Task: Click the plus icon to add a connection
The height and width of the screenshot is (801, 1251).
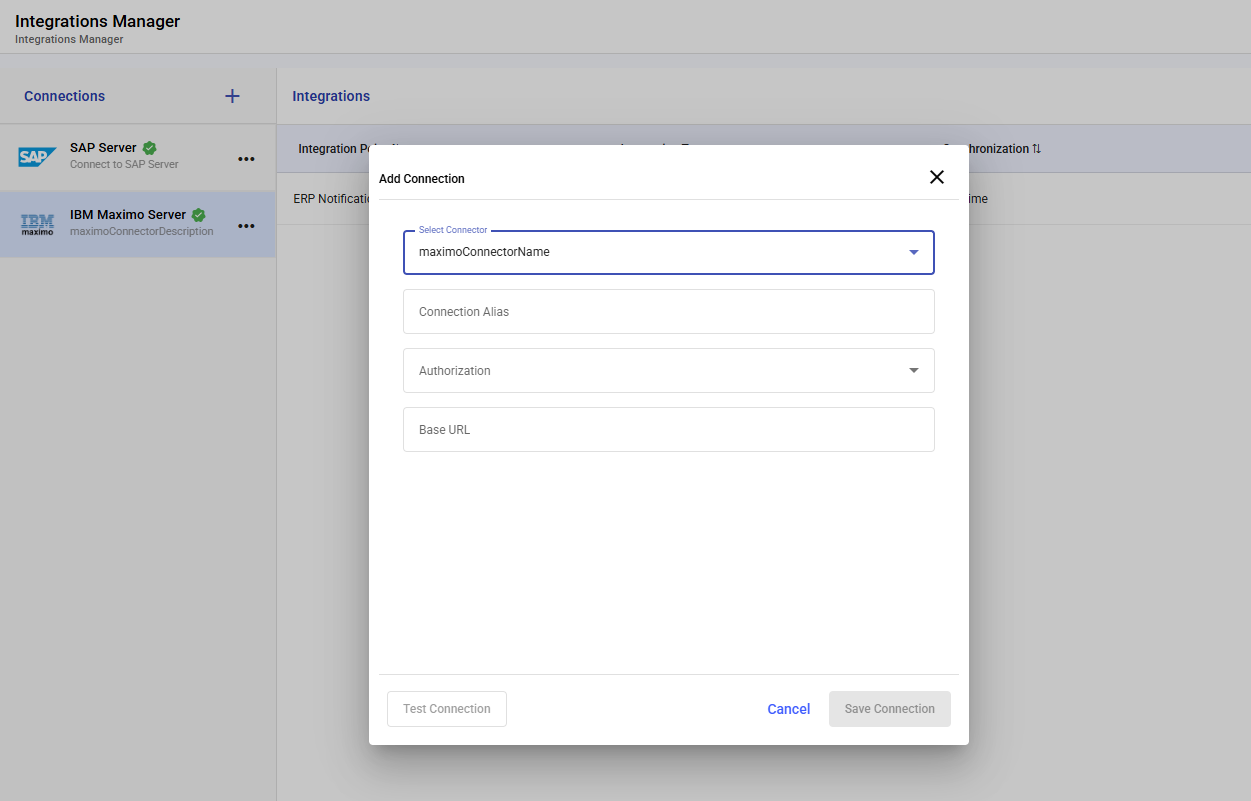Action: 232,96
